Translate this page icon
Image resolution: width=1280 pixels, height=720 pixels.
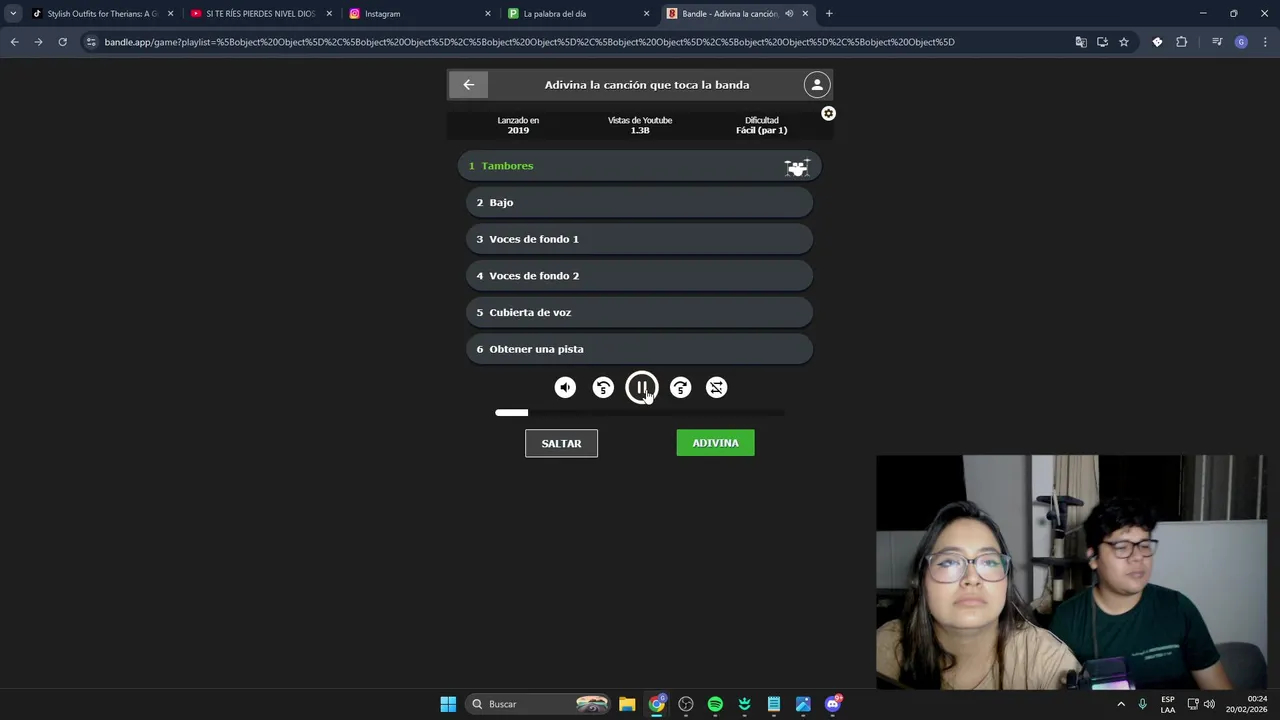click(1080, 42)
